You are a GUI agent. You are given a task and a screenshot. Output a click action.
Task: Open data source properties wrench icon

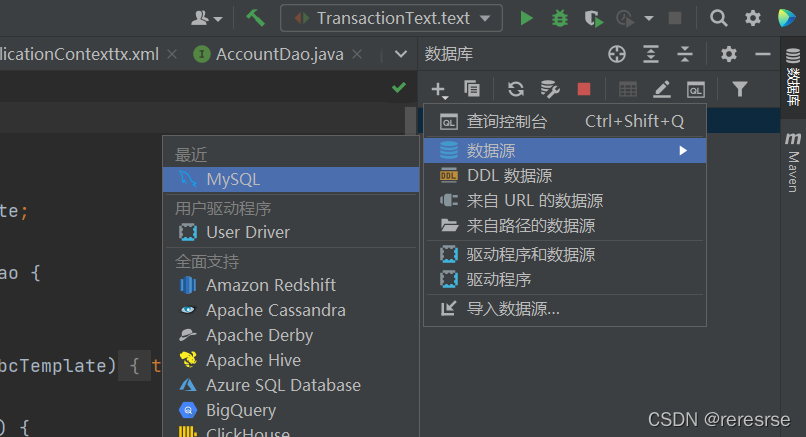pos(550,89)
